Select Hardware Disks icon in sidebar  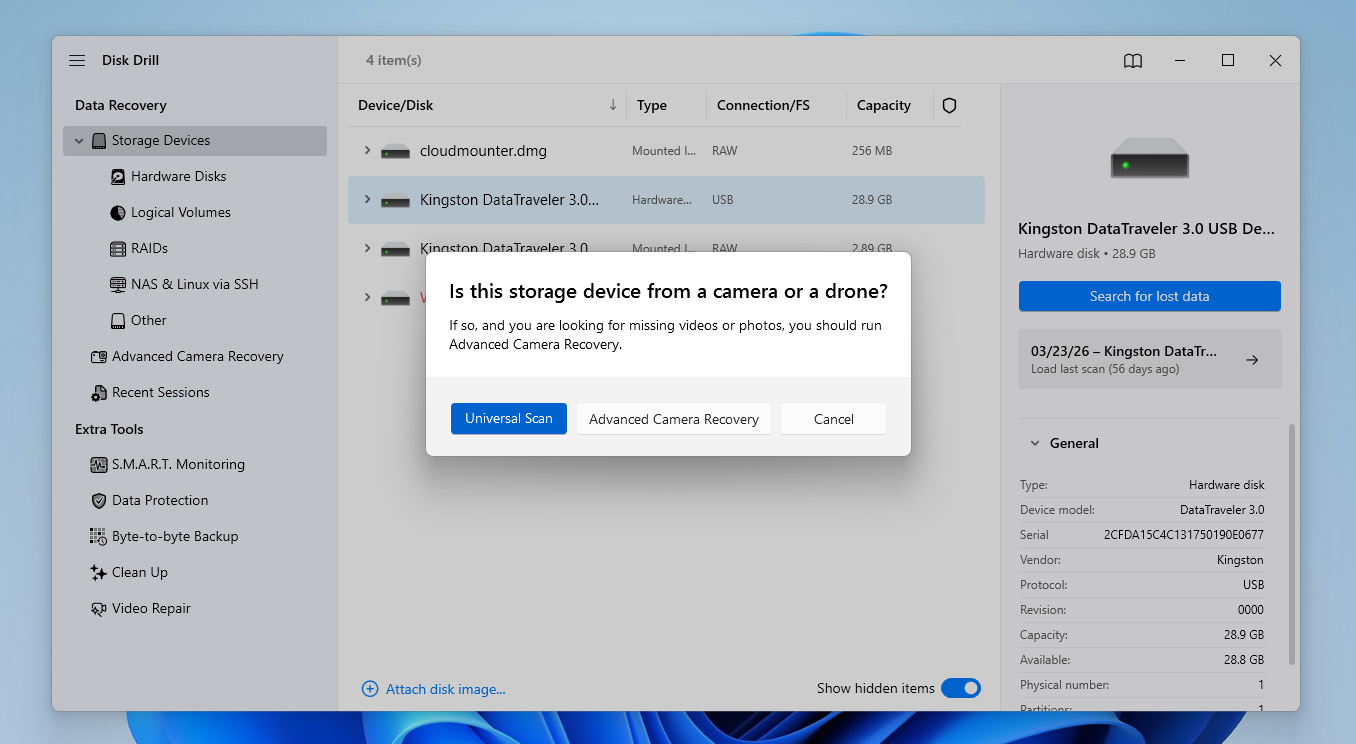click(118, 177)
